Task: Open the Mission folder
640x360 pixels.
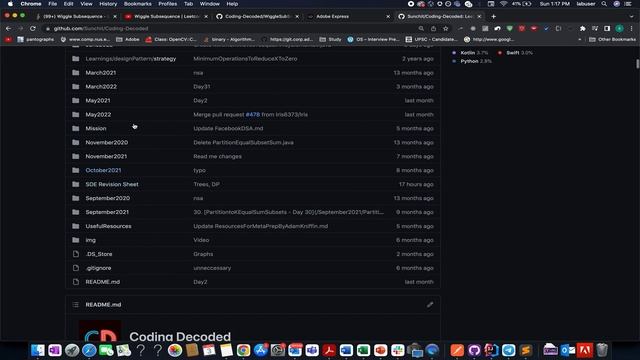Action: click(x=96, y=128)
